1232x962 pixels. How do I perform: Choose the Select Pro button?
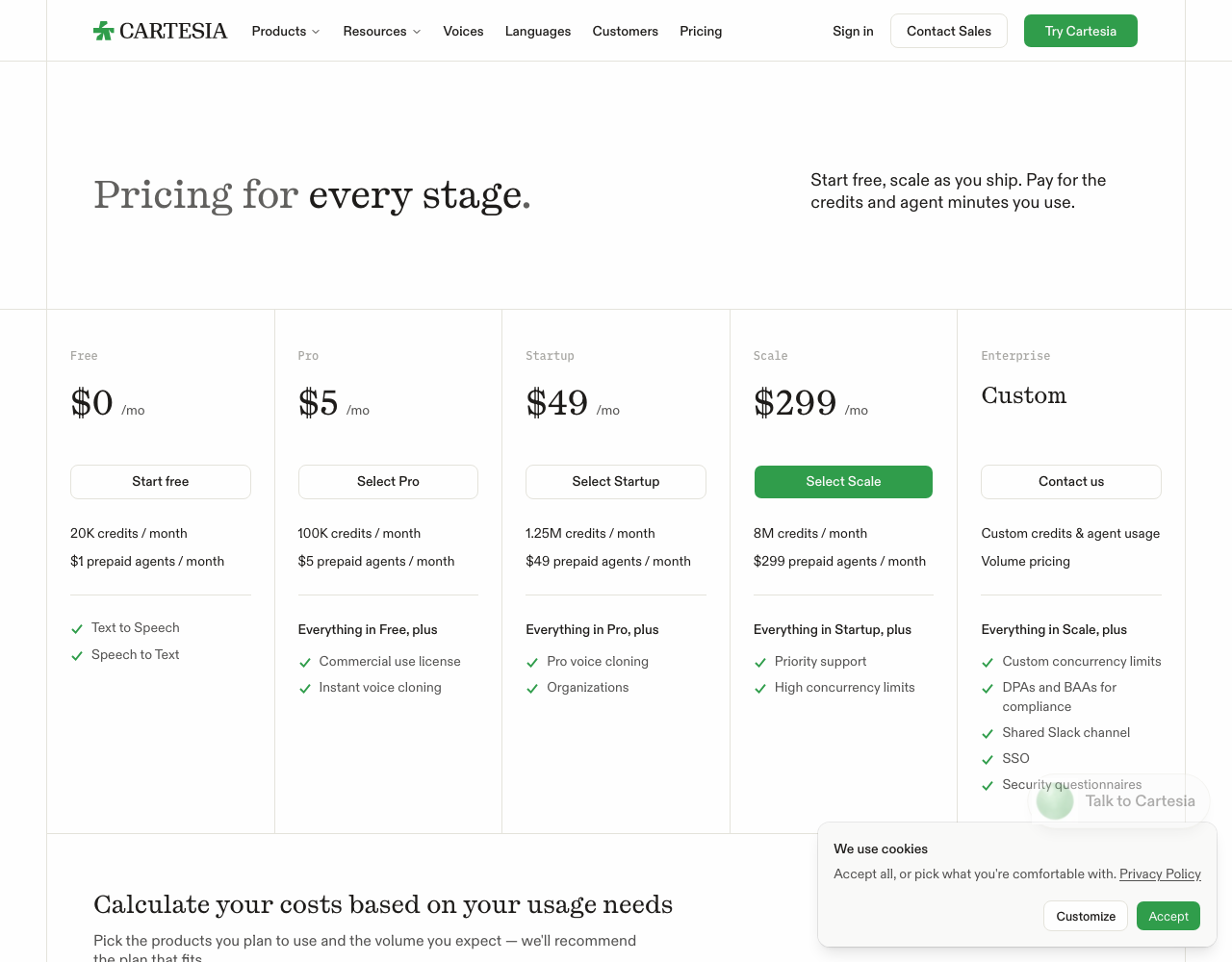[x=388, y=481]
